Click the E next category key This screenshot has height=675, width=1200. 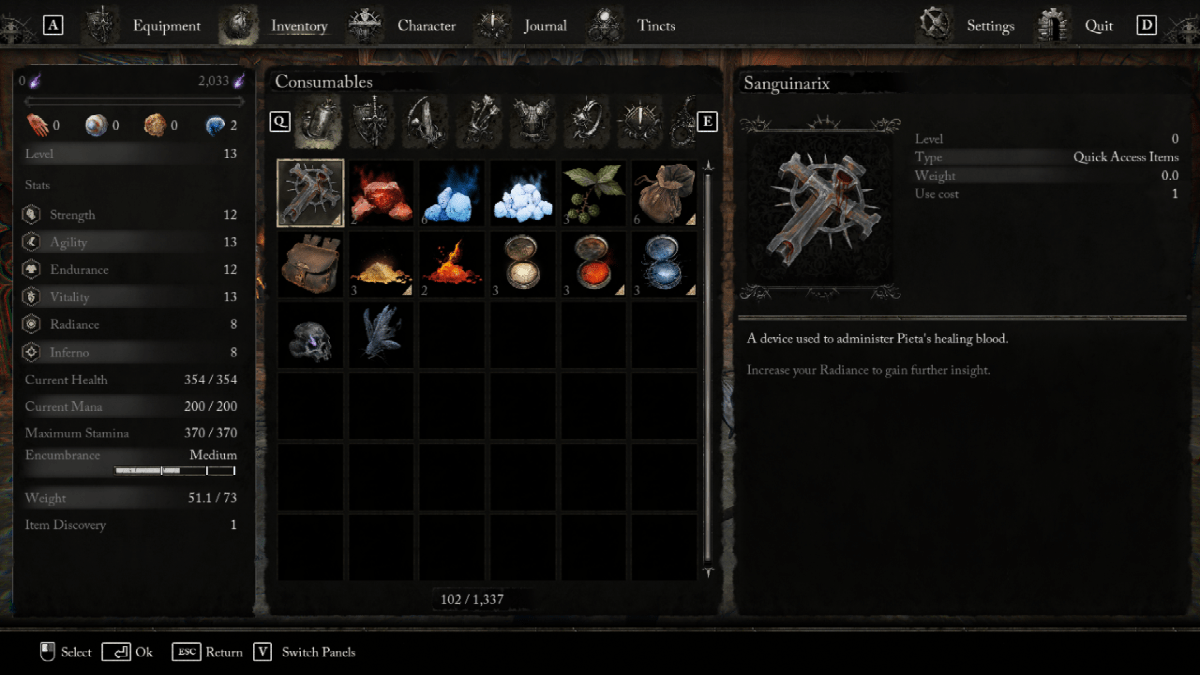pyautogui.click(x=707, y=121)
